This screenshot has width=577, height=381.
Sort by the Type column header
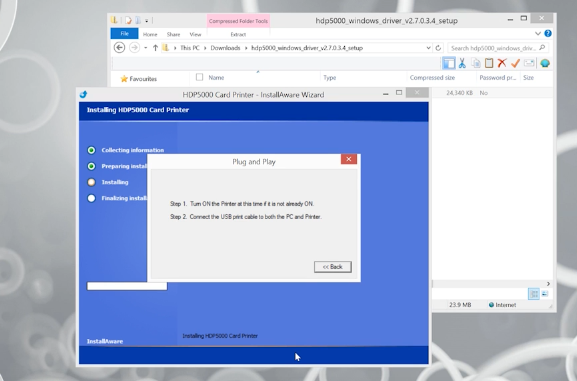tap(330, 77)
